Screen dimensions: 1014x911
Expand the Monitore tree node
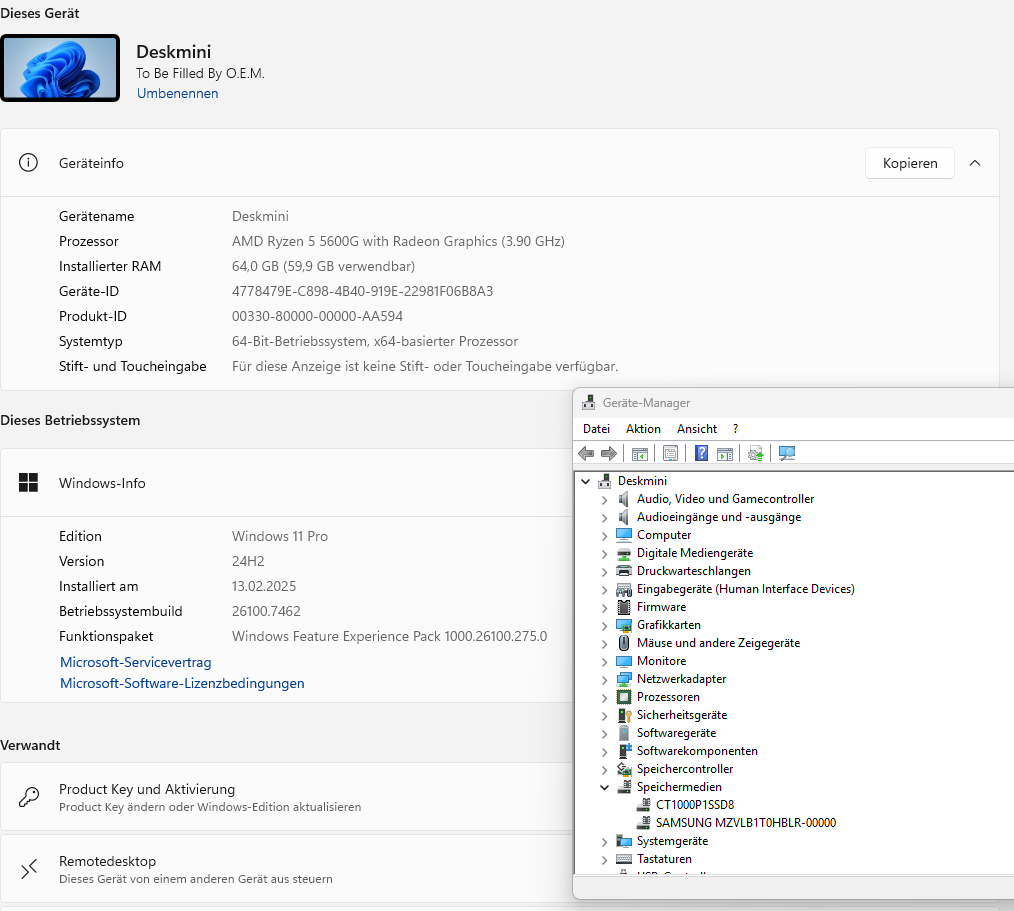[x=605, y=662]
